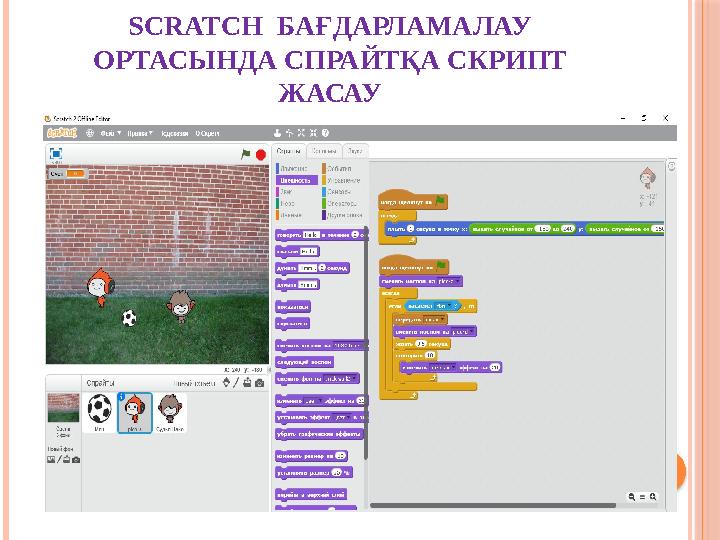Screen dimensions: 720x540
Task: Click the спрятаться block in the palette
Action: (292, 324)
